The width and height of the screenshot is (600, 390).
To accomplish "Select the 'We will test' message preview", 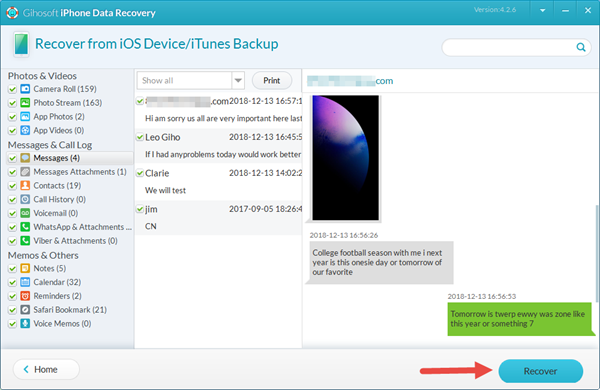I will [x=165, y=190].
